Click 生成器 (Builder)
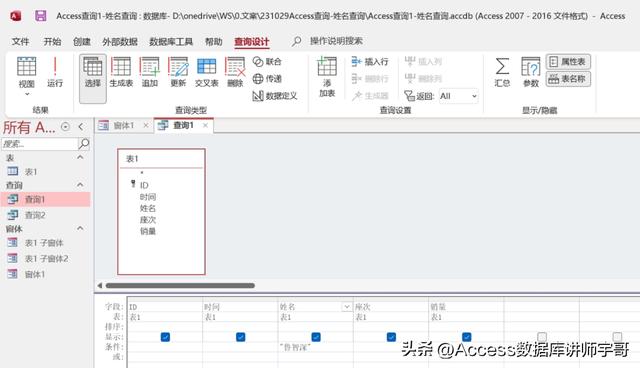Screen dimensions: 640x368 tap(370, 96)
